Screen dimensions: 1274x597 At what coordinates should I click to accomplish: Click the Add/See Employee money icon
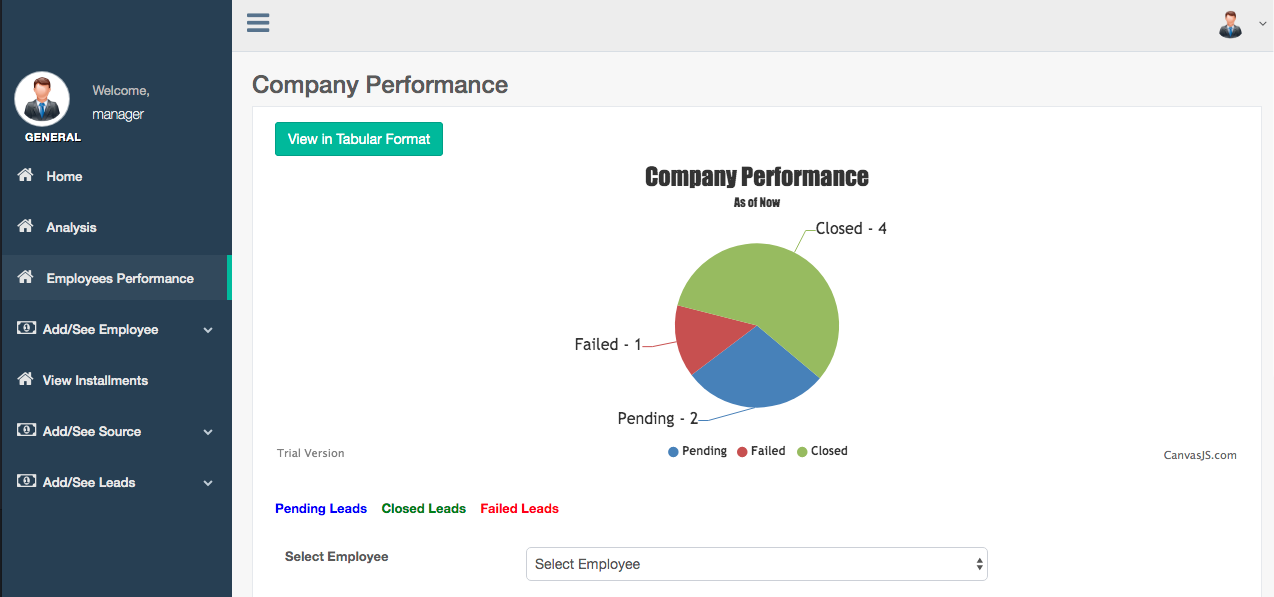coord(26,328)
